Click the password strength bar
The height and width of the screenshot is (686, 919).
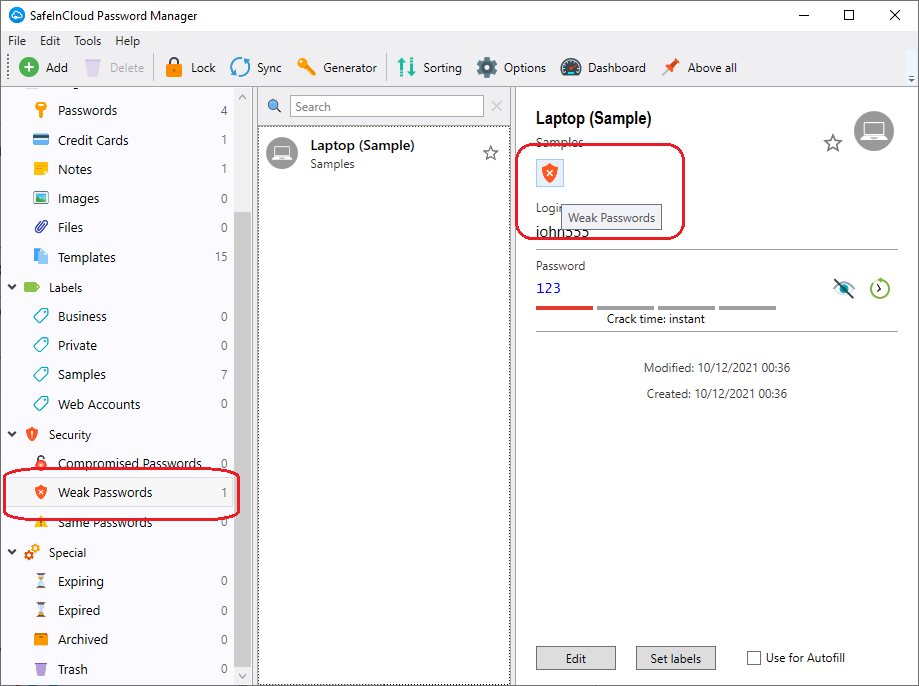point(656,308)
